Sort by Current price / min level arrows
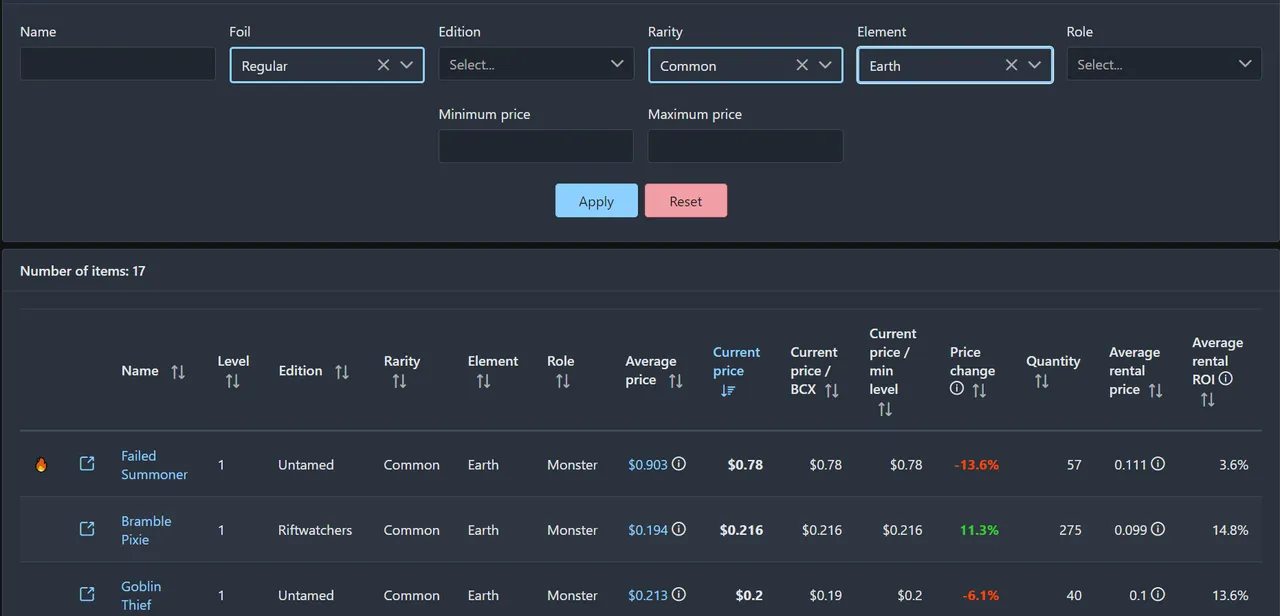1280x616 pixels. tap(884, 409)
